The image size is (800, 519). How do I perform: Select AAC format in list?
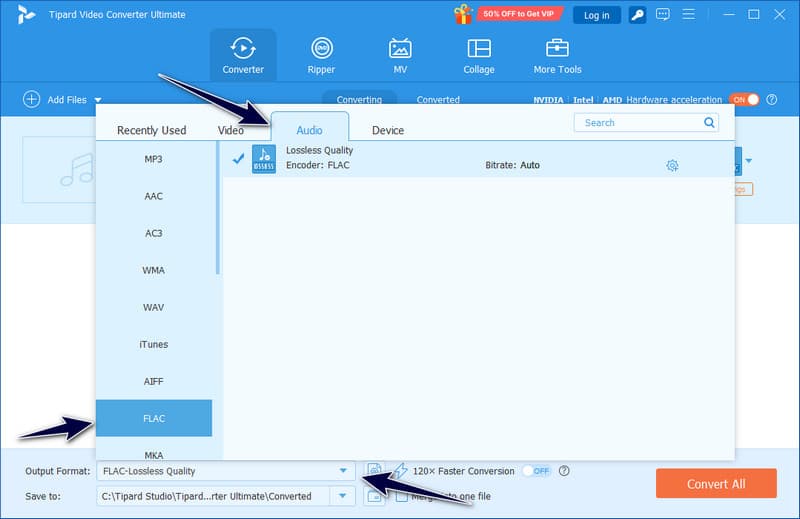[x=154, y=196]
